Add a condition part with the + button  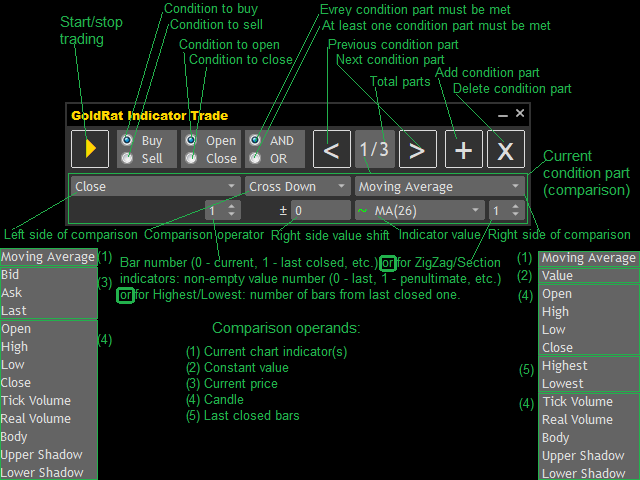click(x=464, y=149)
